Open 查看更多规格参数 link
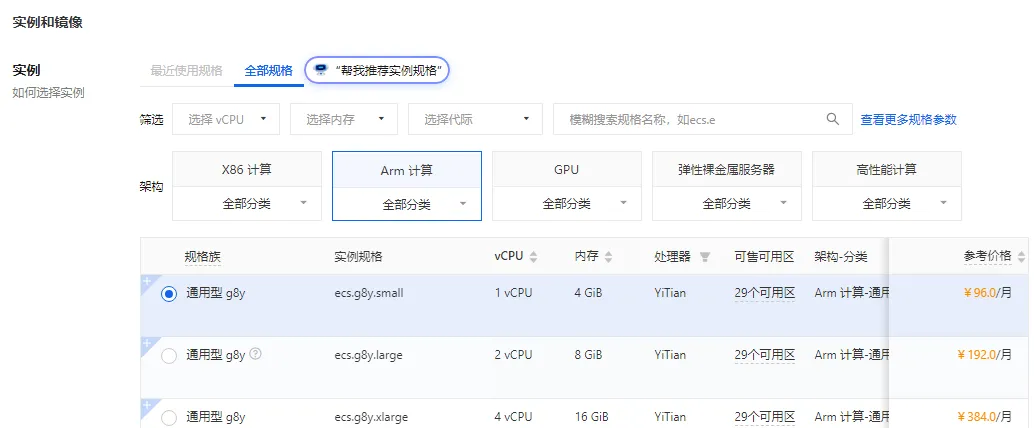The width and height of the screenshot is (1034, 428). tap(908, 119)
